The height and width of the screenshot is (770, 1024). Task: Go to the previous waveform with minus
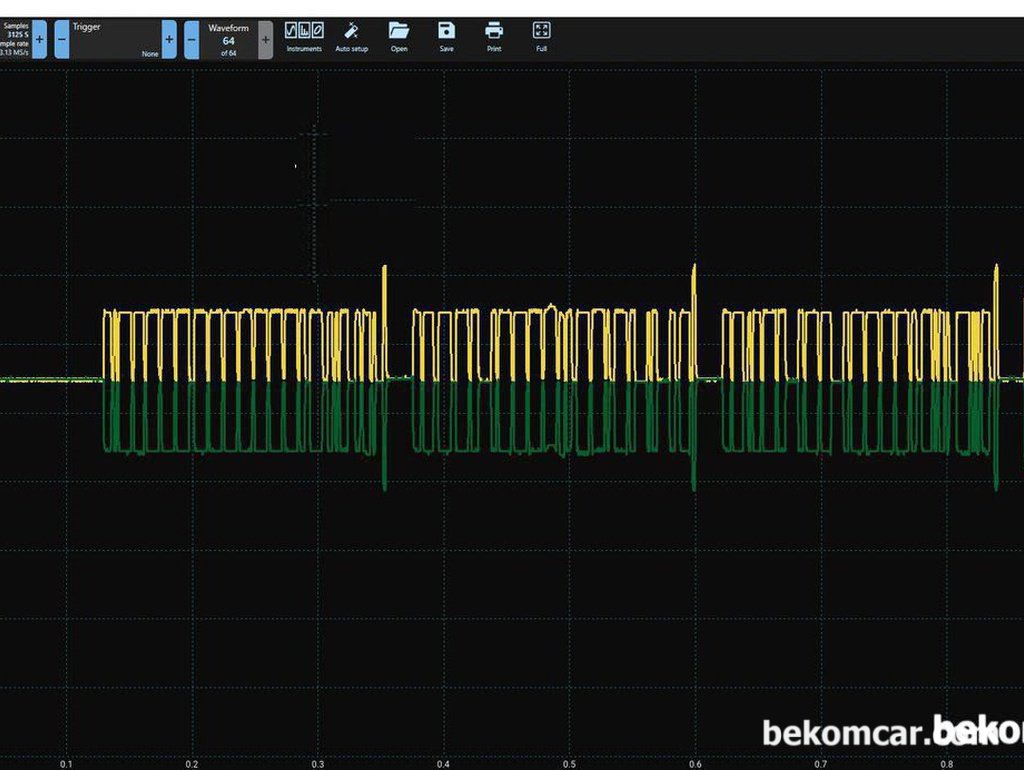point(192,39)
